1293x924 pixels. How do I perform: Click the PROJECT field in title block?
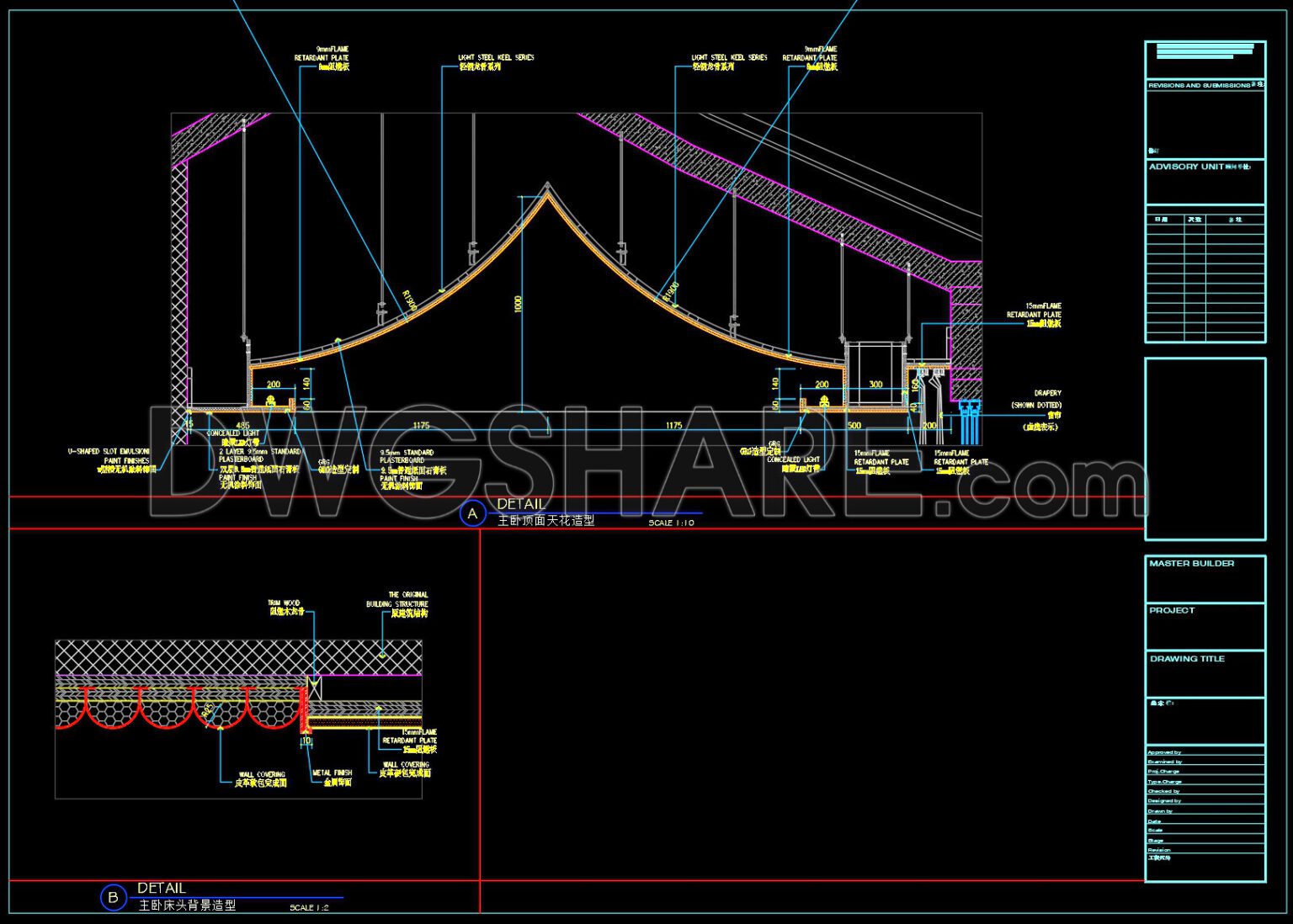[x=1170, y=611]
